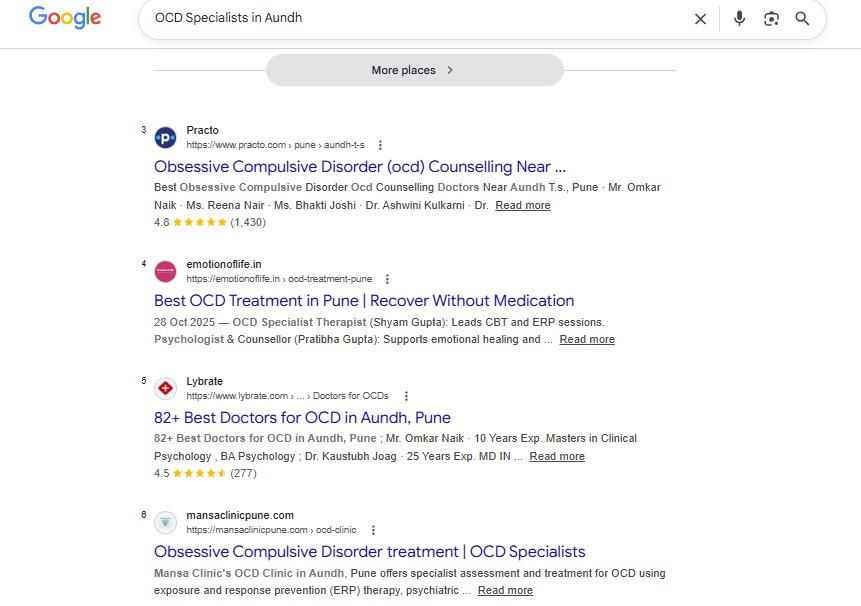Expand Lybrate snippet with Read more

[x=557, y=456]
